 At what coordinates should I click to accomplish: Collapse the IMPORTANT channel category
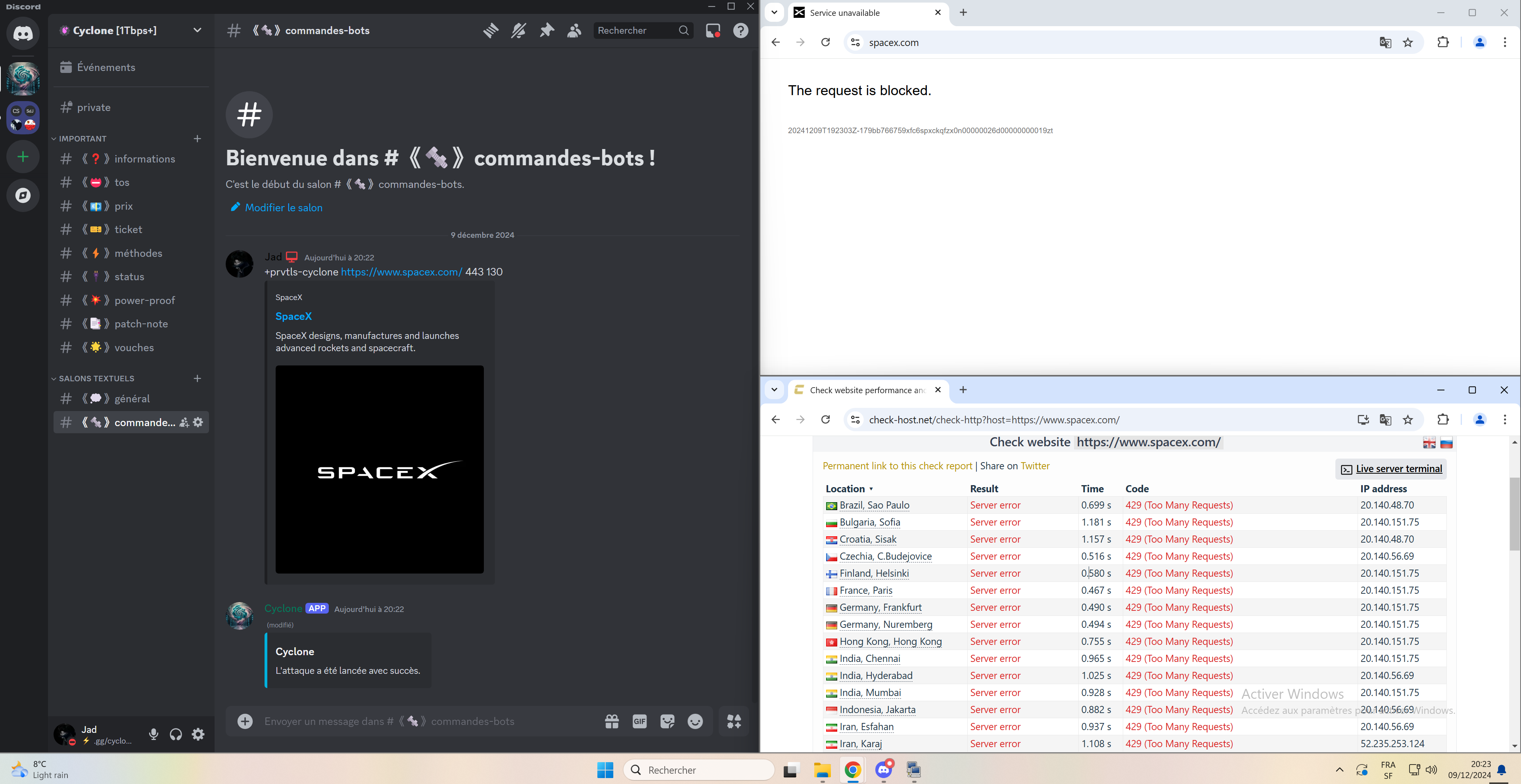click(82, 139)
